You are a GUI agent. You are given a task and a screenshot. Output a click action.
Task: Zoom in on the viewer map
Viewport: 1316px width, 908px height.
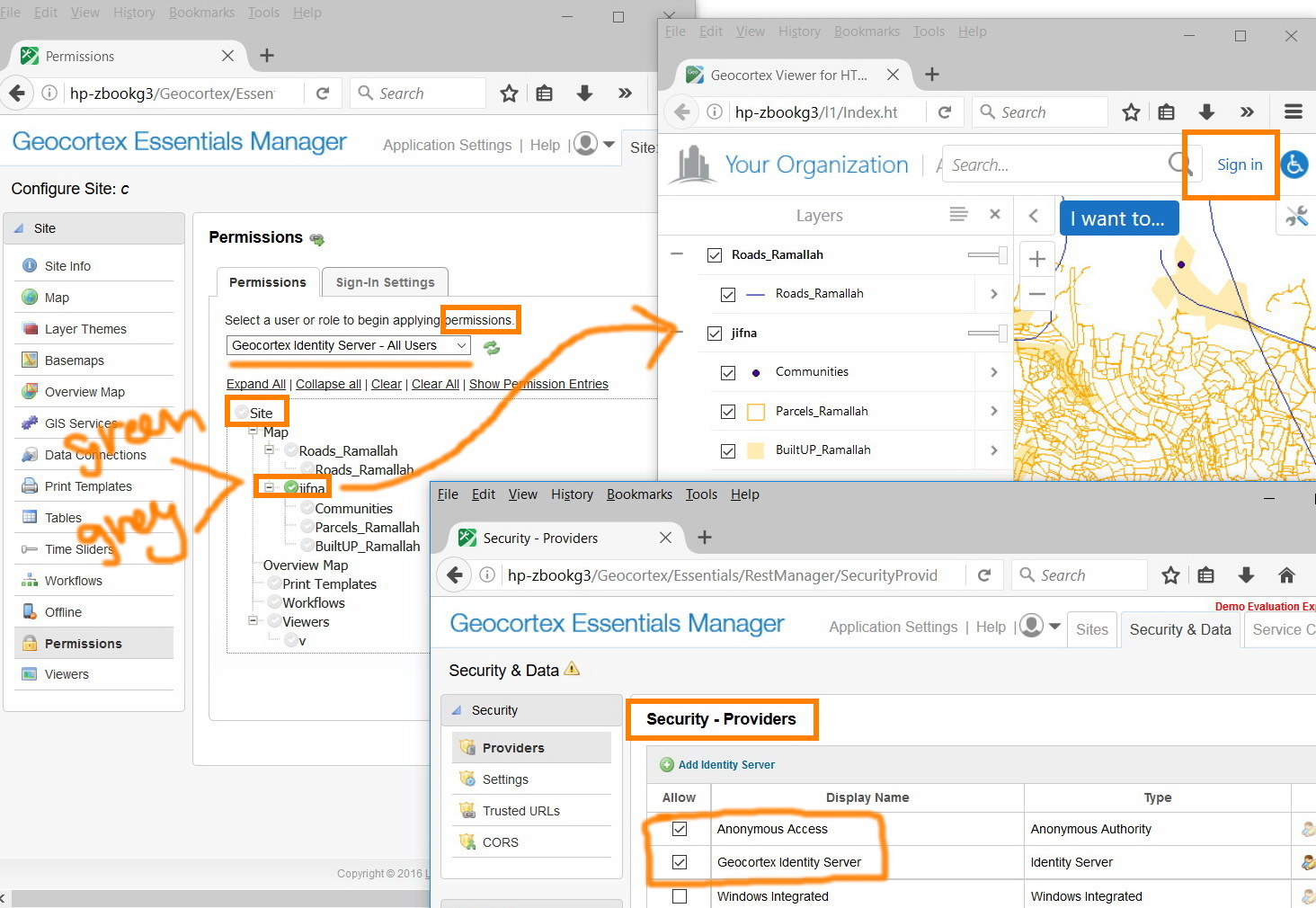[1036, 259]
